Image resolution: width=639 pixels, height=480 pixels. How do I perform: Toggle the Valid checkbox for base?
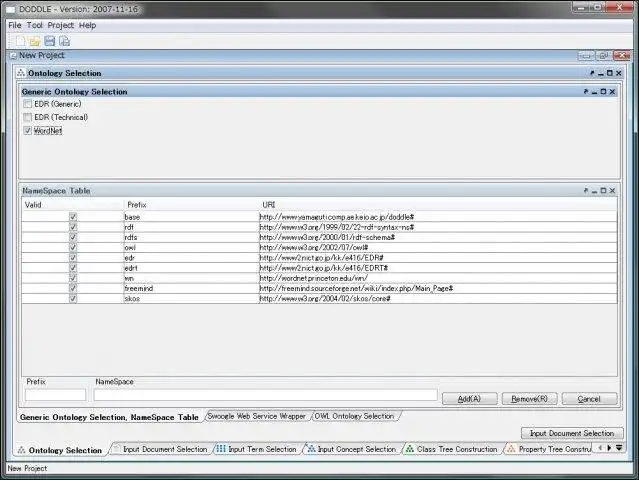coord(73,217)
